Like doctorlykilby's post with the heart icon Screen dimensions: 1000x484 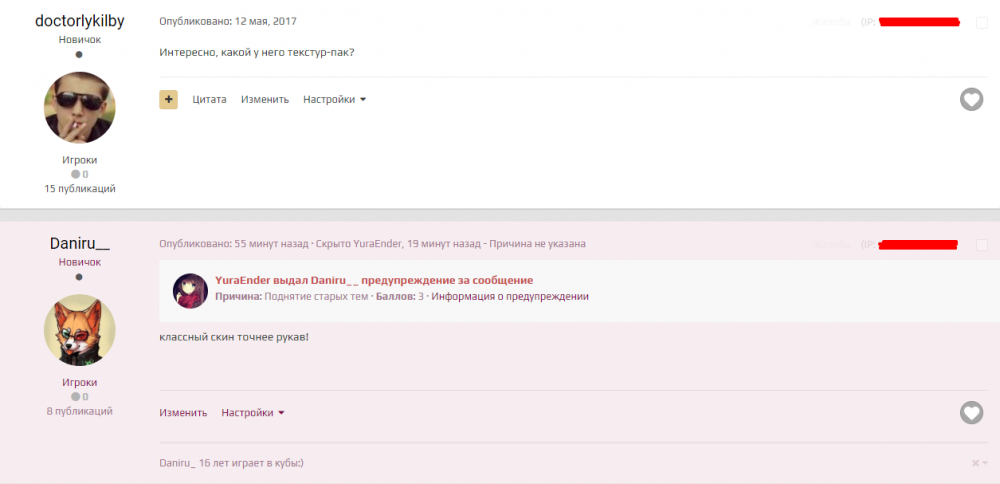971,99
